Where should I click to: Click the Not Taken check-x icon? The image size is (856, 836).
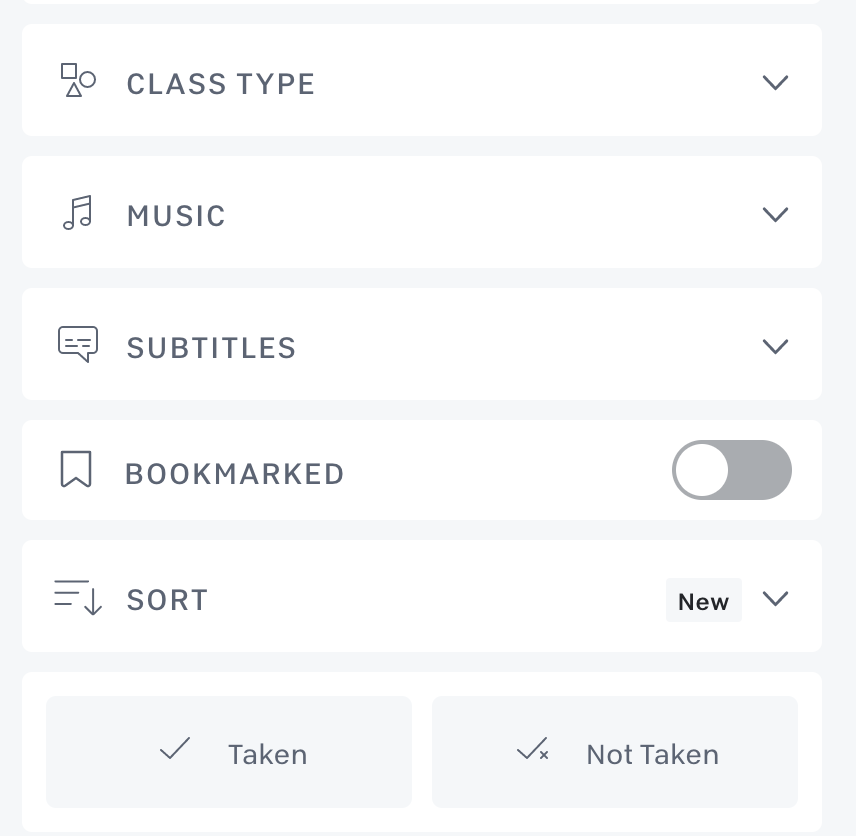[x=532, y=751]
